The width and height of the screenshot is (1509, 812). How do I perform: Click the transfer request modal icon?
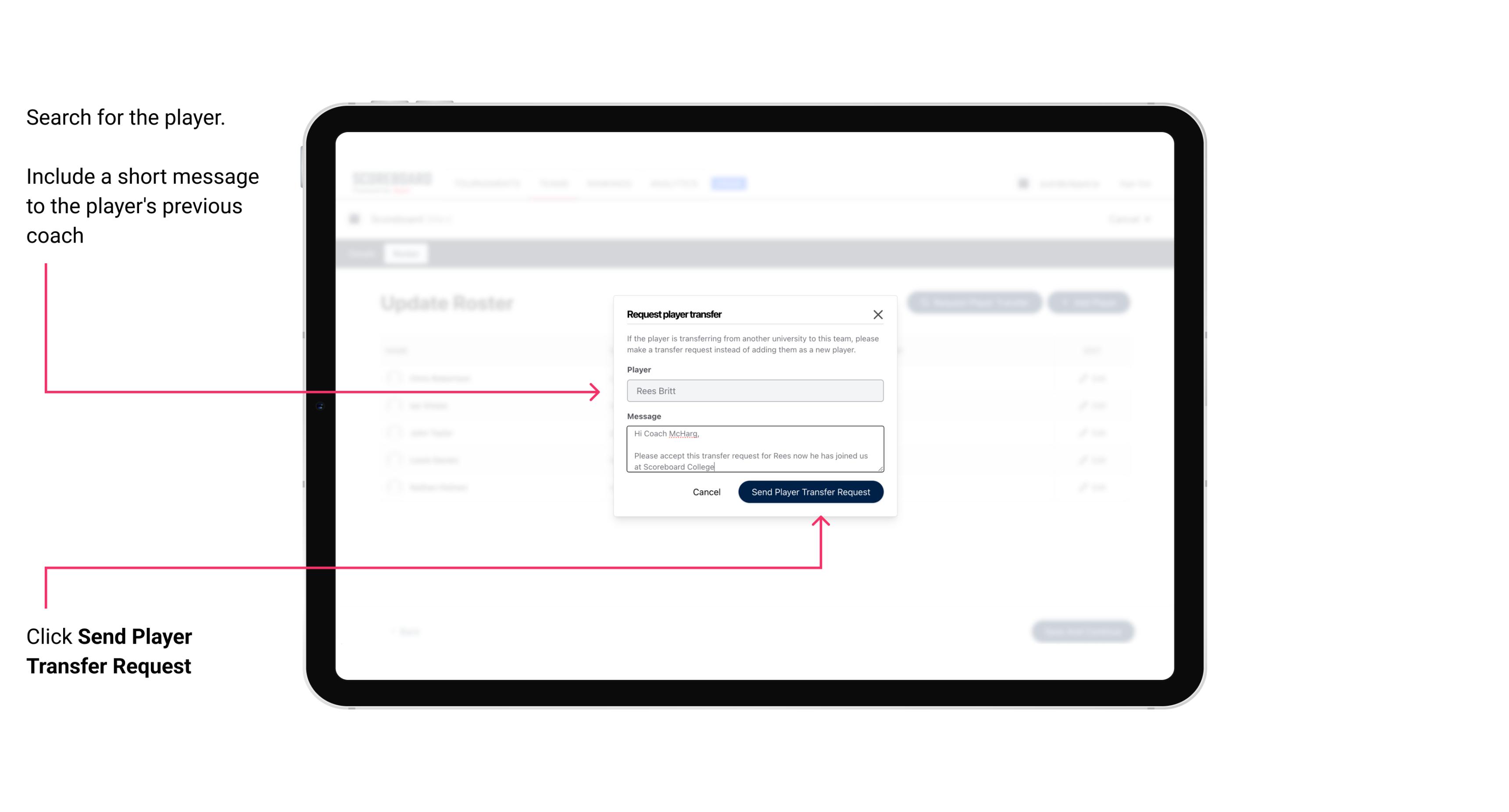coord(878,314)
